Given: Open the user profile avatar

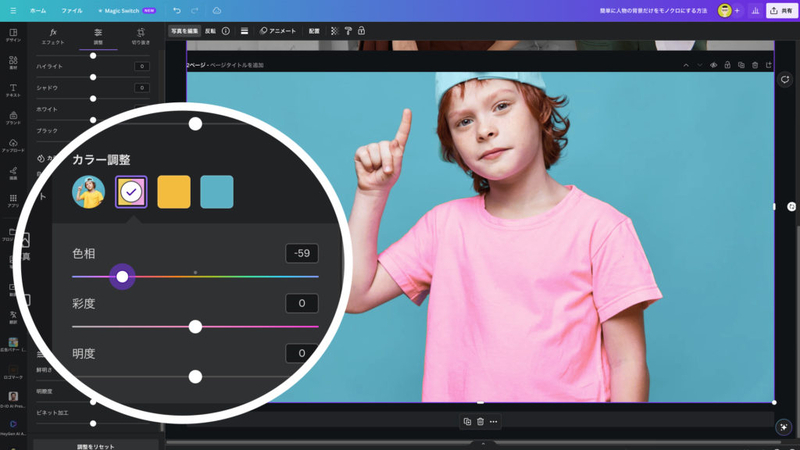Looking at the screenshot, I should (724, 10).
